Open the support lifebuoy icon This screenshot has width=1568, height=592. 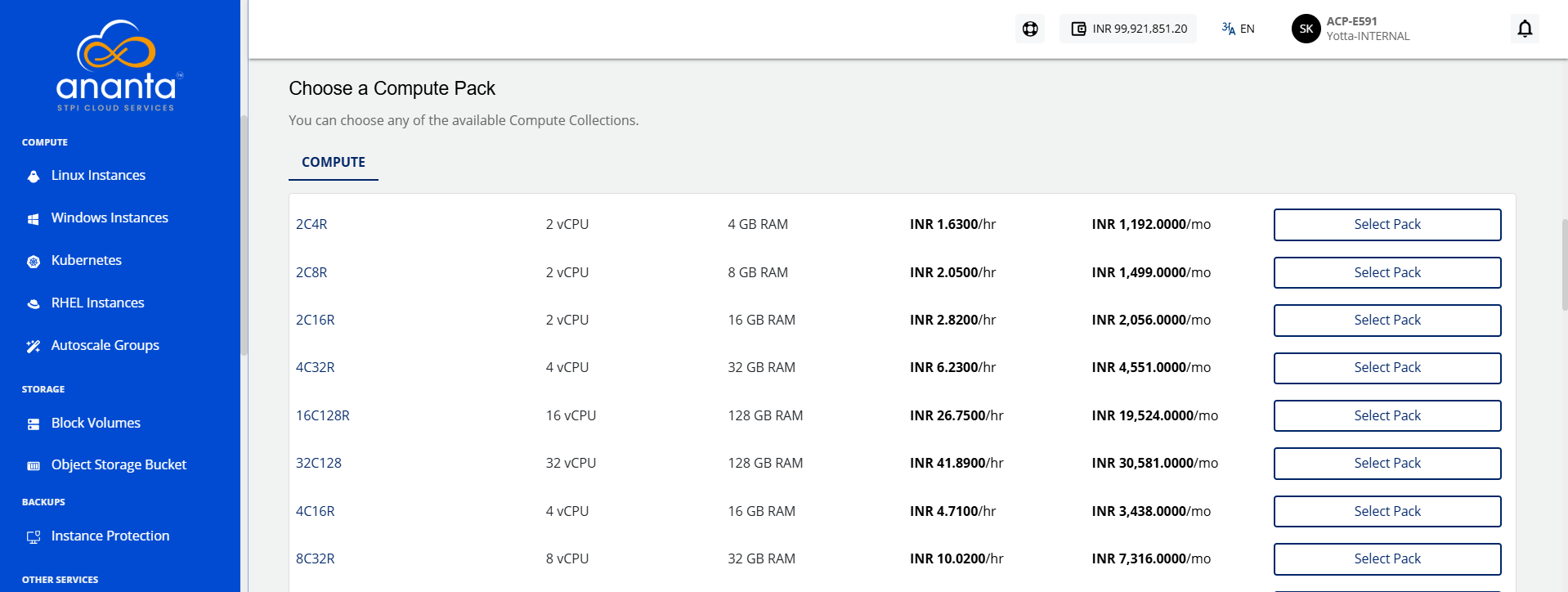pos(1030,29)
